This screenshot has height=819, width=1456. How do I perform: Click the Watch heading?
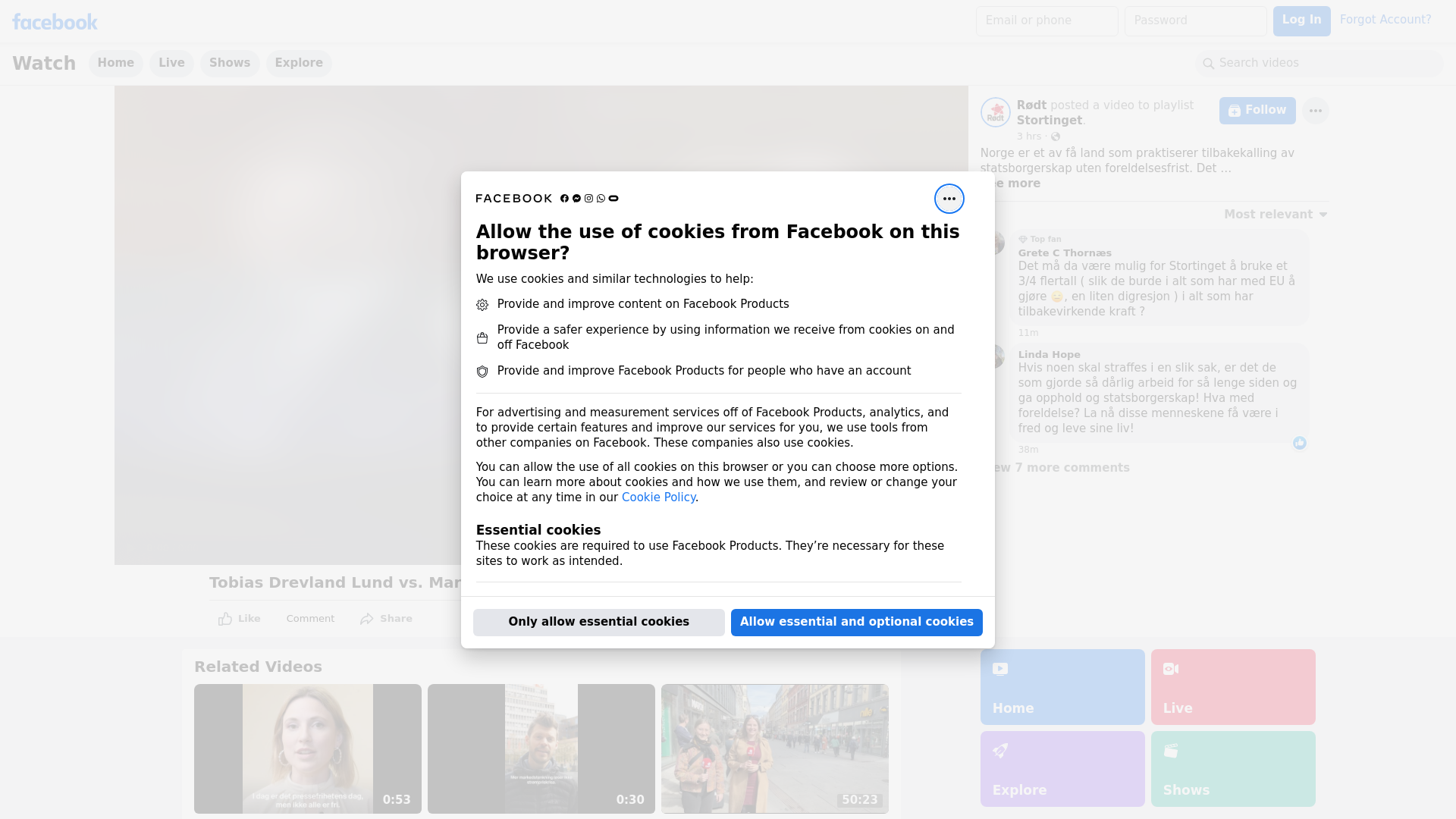pos(44,64)
